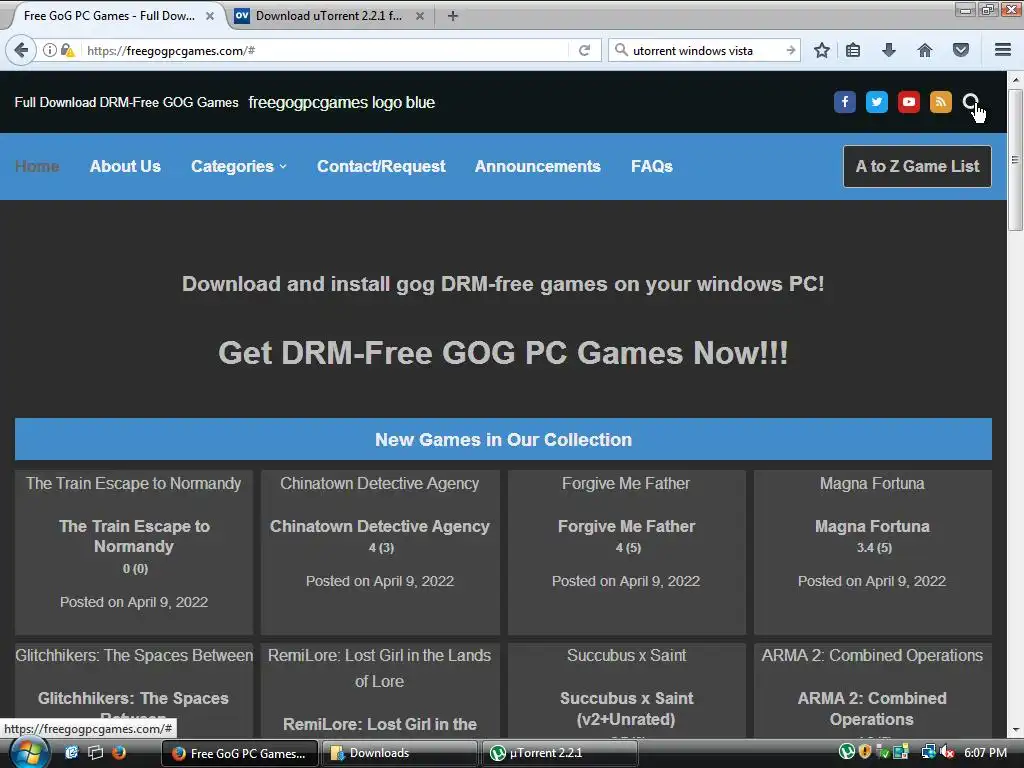Open the Home menu item
Screen dimensions: 1024x768
[37, 167]
